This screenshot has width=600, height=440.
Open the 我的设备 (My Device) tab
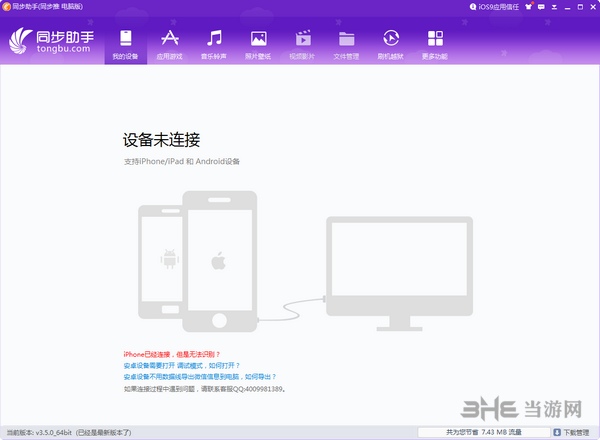pyautogui.click(x=126, y=44)
